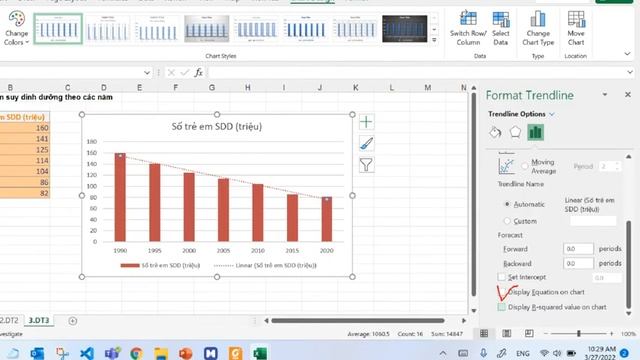Switch to Page Layout view

click(507, 333)
